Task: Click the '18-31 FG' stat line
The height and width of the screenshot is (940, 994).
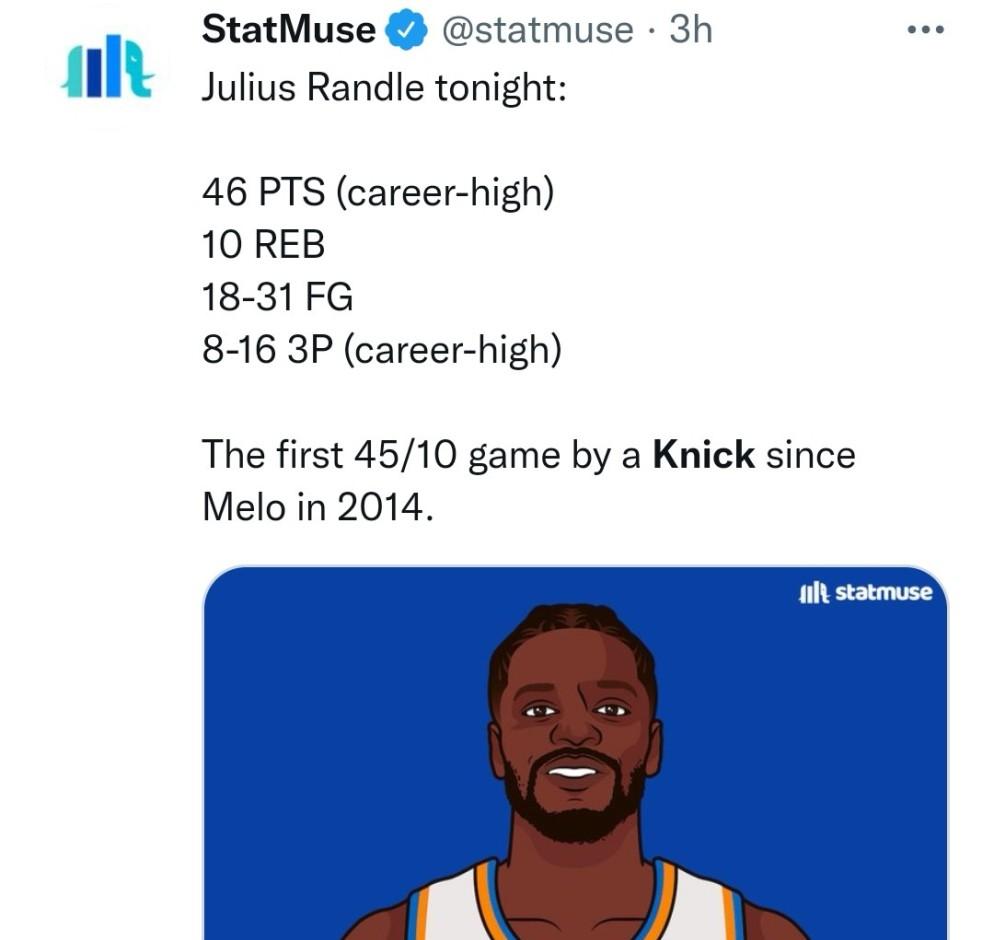Action: [x=278, y=297]
